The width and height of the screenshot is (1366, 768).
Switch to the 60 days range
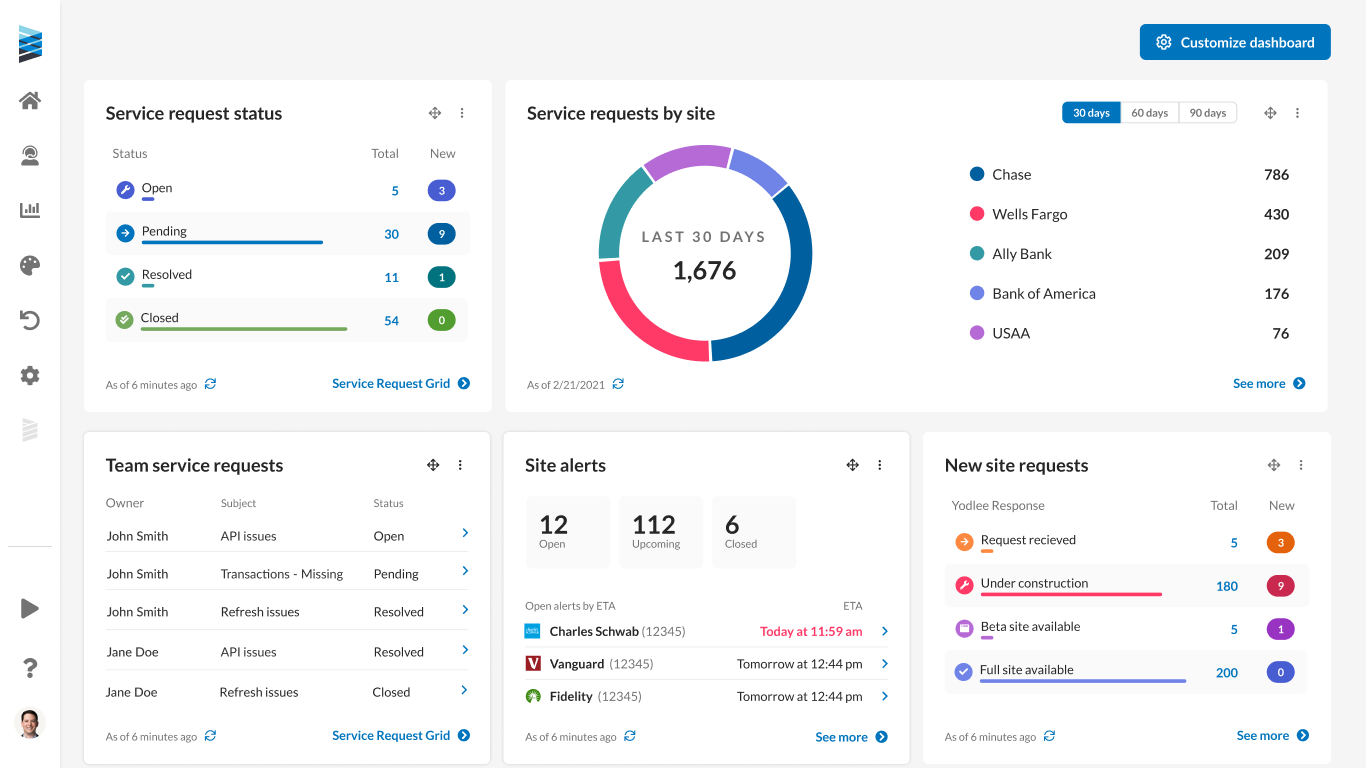[1150, 113]
